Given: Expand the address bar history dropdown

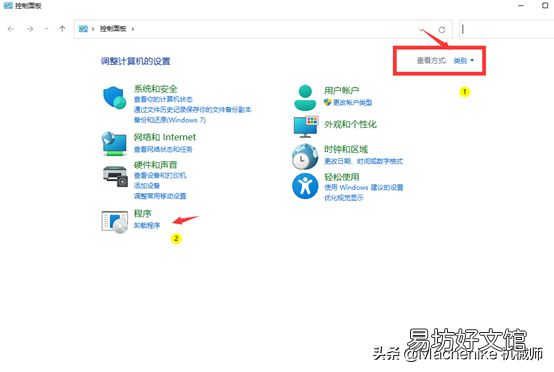Looking at the screenshot, I should point(421,30).
